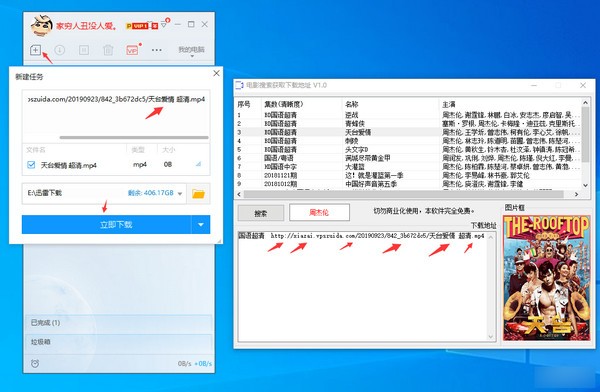
Task: Uncheck the 天台爱情 超清.mp4 file checkbox
Action: coord(31,165)
